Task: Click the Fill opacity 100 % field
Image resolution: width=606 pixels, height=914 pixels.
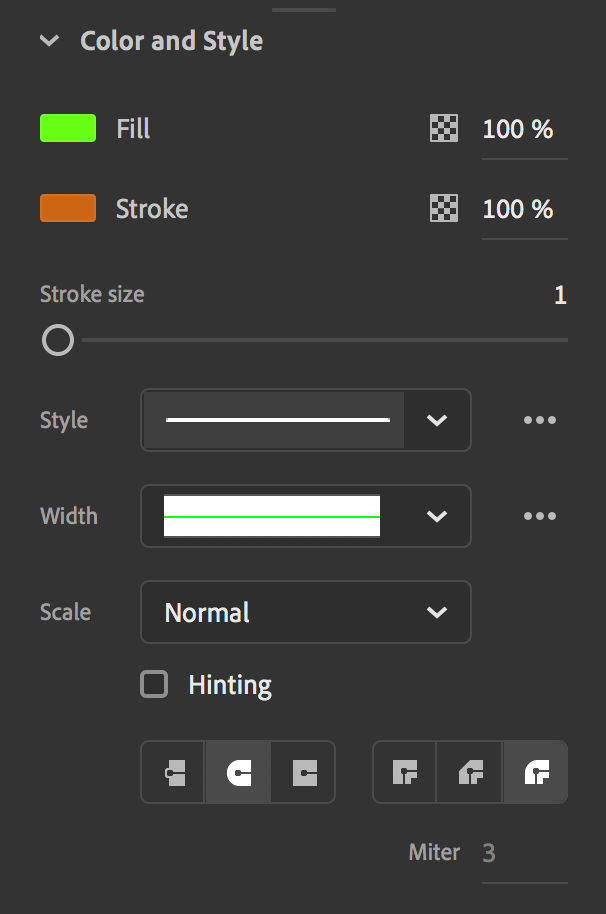Action: [x=518, y=129]
